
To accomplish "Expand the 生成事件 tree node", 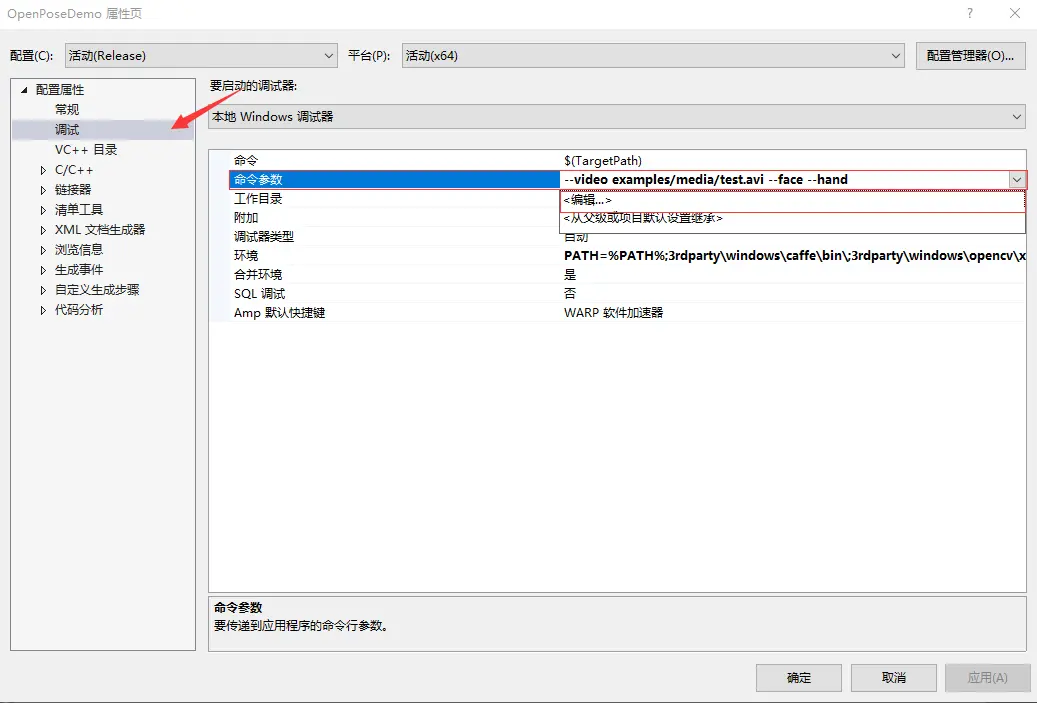I will tap(43, 270).
